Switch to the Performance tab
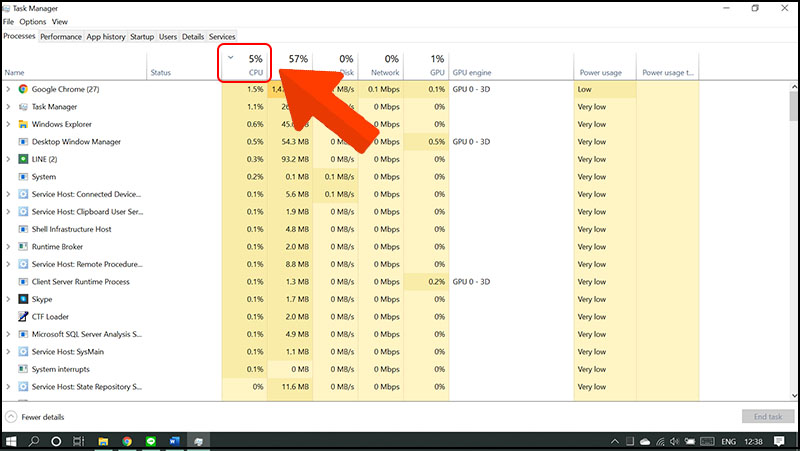The image size is (800, 451). click(x=61, y=37)
